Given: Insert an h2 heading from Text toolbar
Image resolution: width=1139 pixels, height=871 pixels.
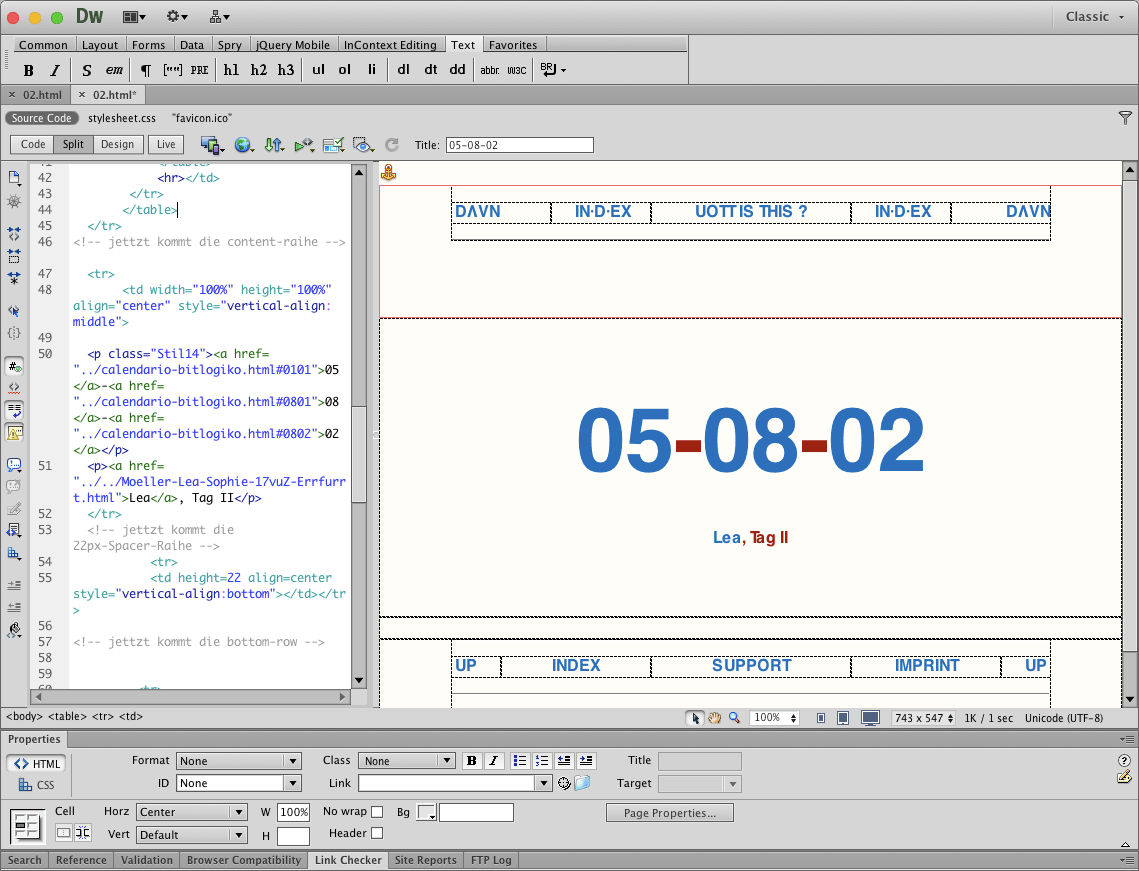Looking at the screenshot, I should [x=259, y=70].
